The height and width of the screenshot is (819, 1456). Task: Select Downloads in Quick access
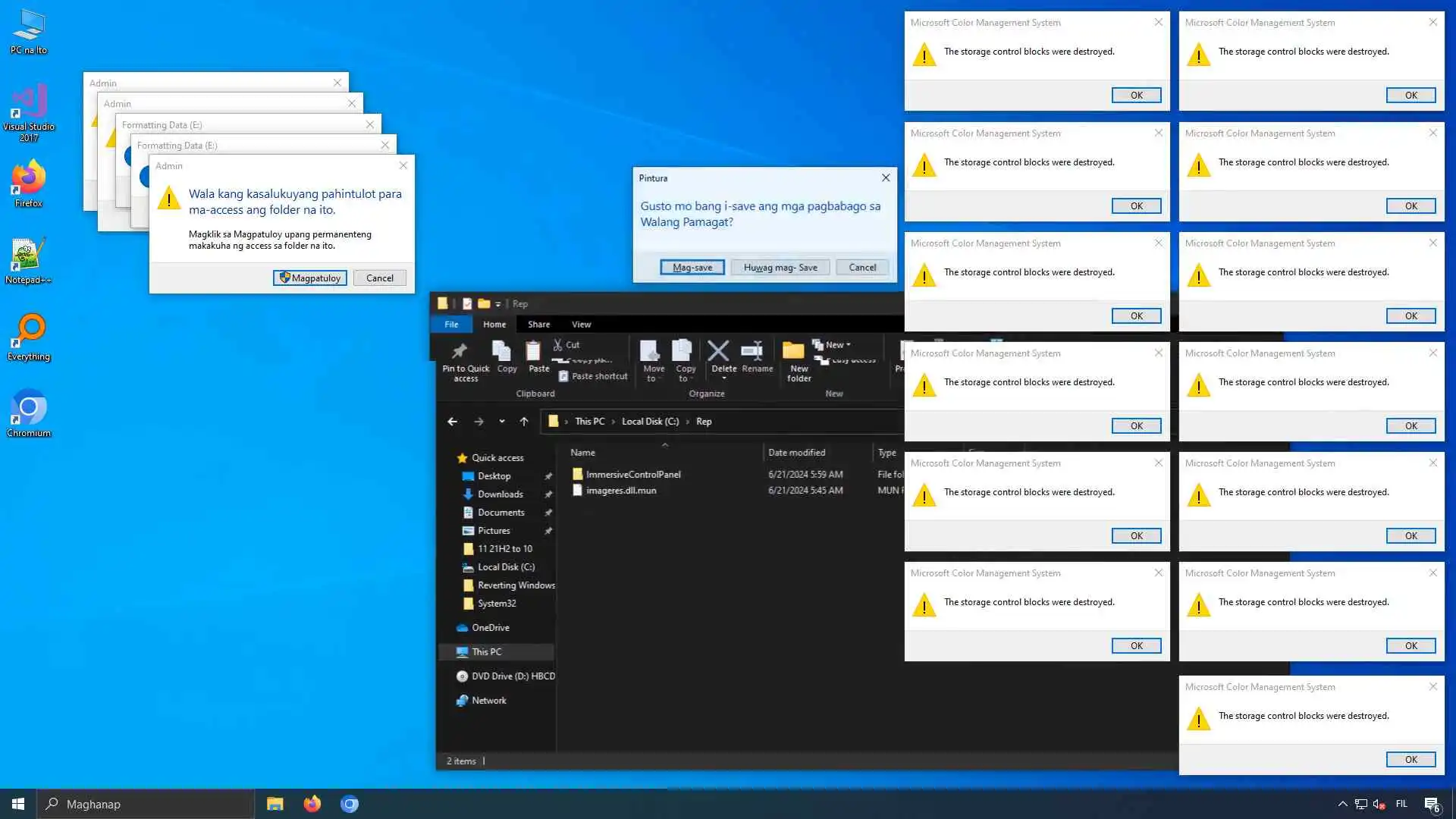pyautogui.click(x=500, y=494)
